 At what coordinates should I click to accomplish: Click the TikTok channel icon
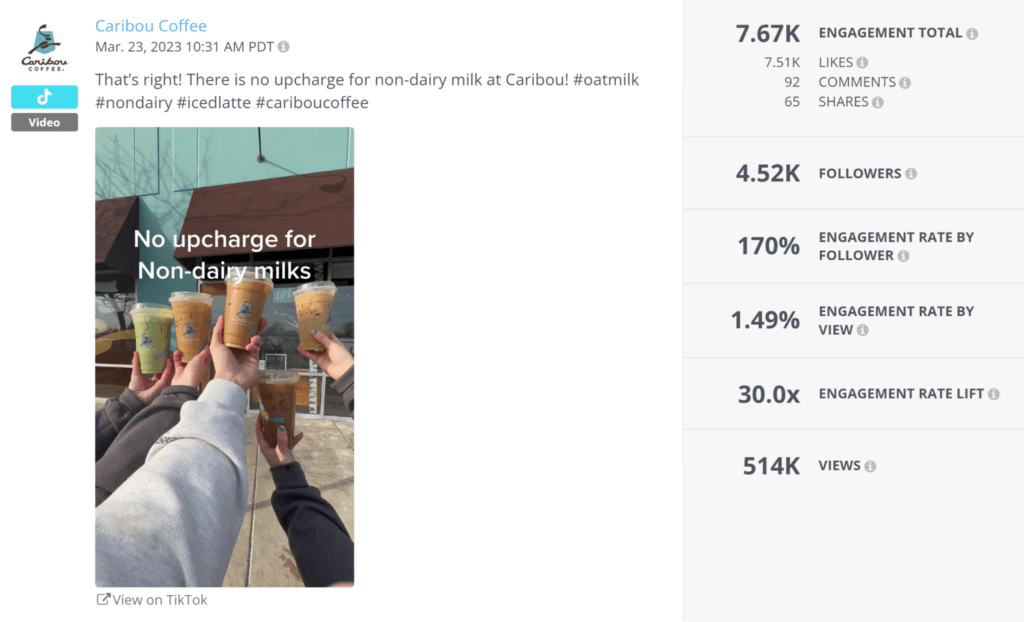pyautogui.click(x=43, y=97)
